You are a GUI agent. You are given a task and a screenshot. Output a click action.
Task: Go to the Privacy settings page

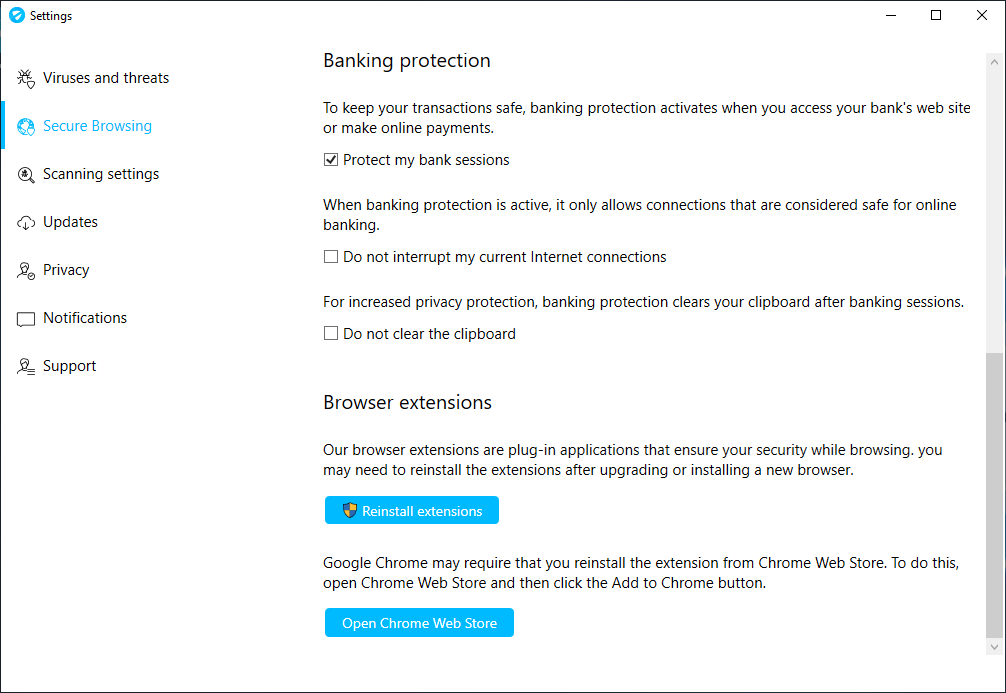click(x=66, y=270)
